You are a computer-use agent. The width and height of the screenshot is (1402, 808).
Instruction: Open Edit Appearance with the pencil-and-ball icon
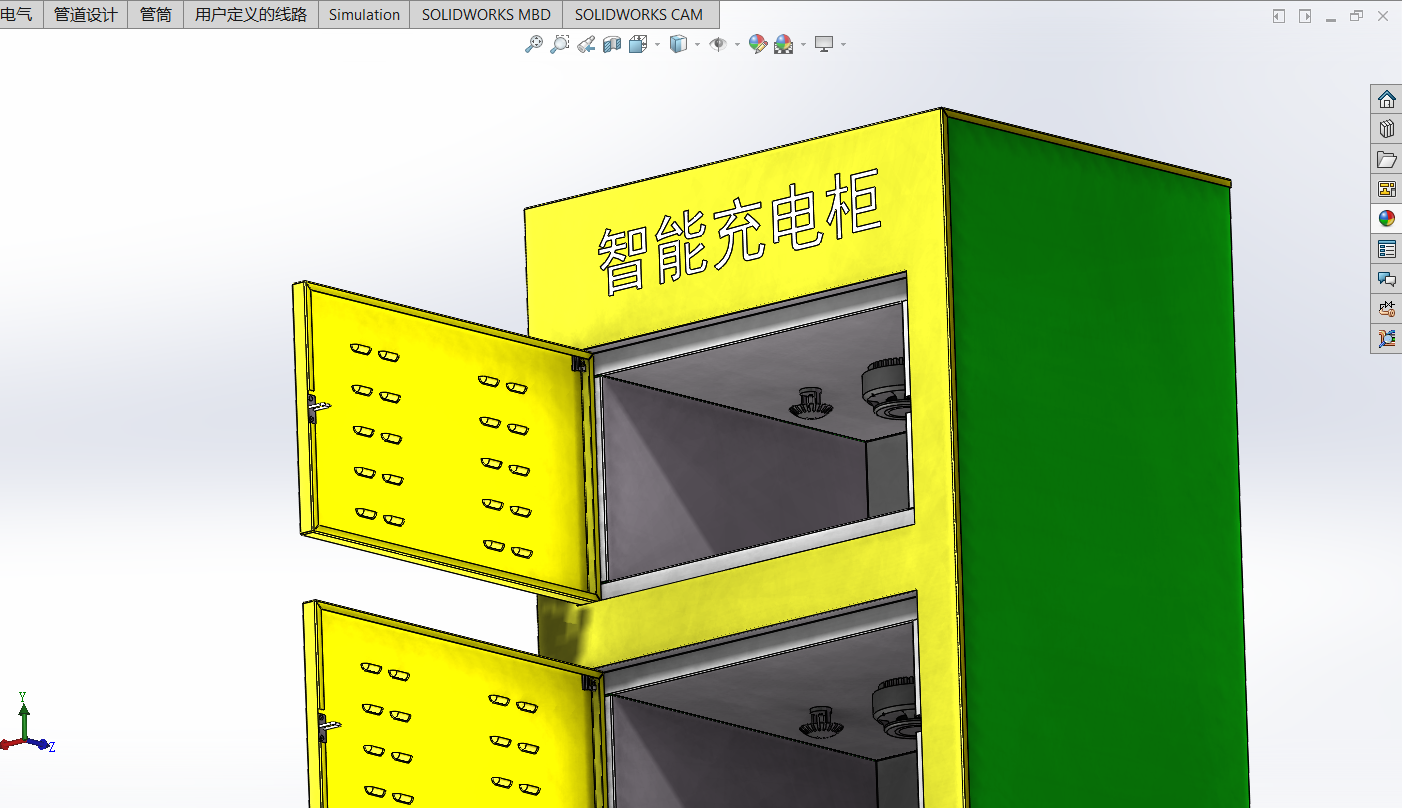(758, 44)
